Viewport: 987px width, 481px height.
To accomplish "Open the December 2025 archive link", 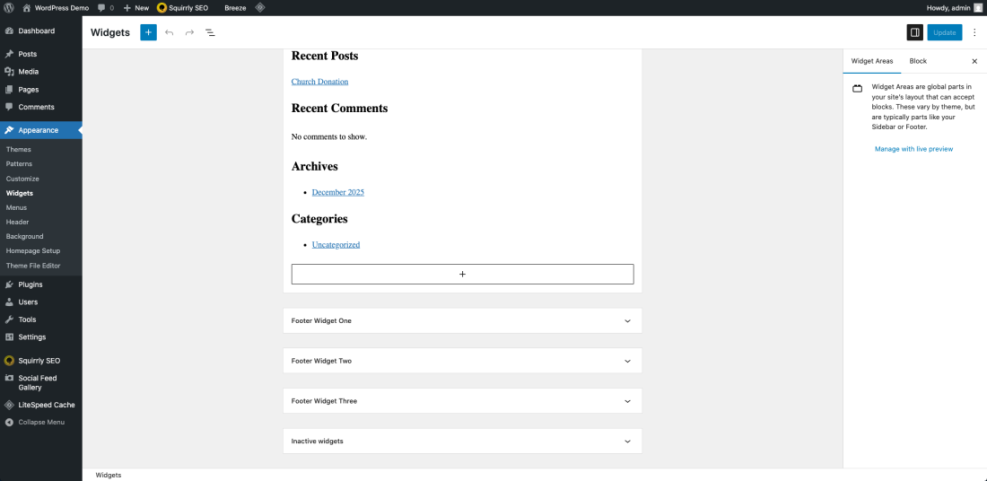I will (x=338, y=192).
